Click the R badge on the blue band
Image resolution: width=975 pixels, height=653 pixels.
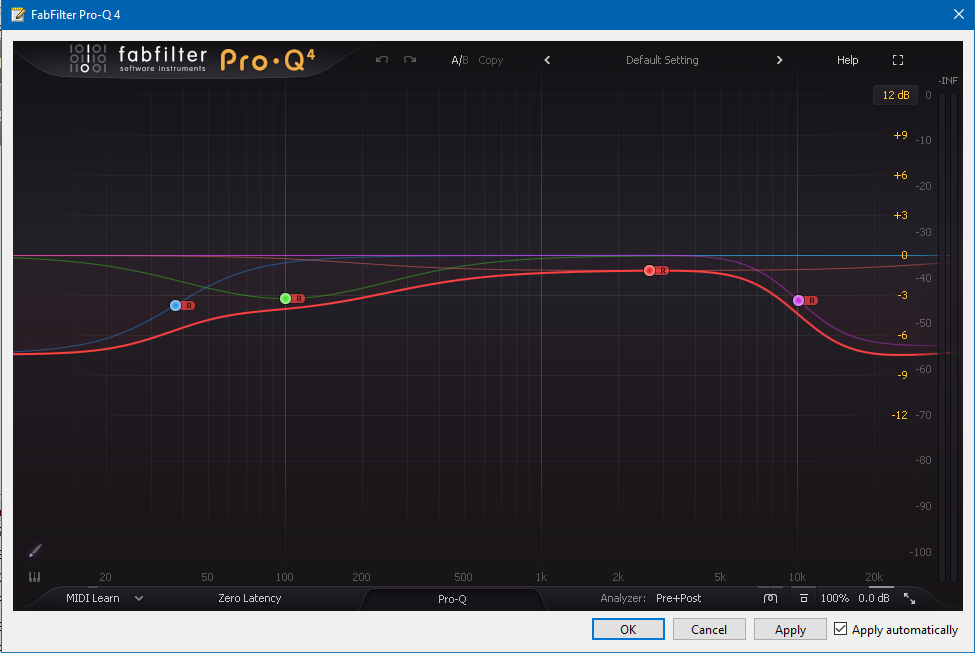[x=189, y=305]
